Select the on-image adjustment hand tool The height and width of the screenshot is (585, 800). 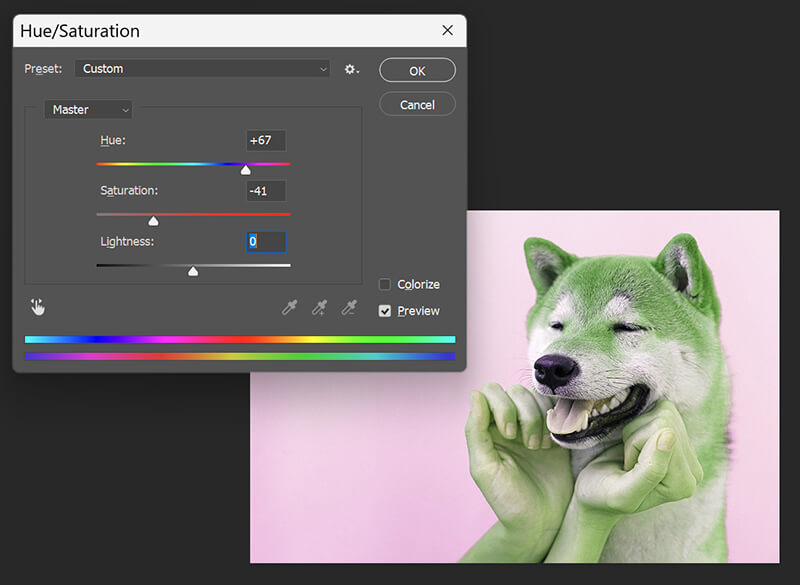[38, 307]
